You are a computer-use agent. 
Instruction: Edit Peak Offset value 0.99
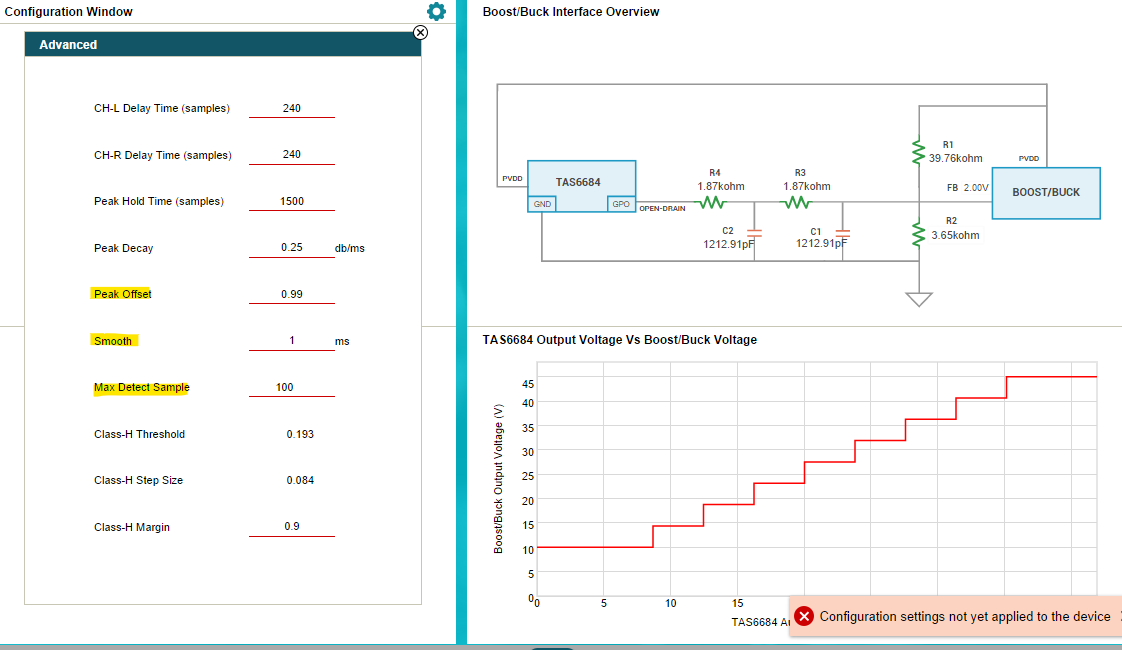click(292, 294)
